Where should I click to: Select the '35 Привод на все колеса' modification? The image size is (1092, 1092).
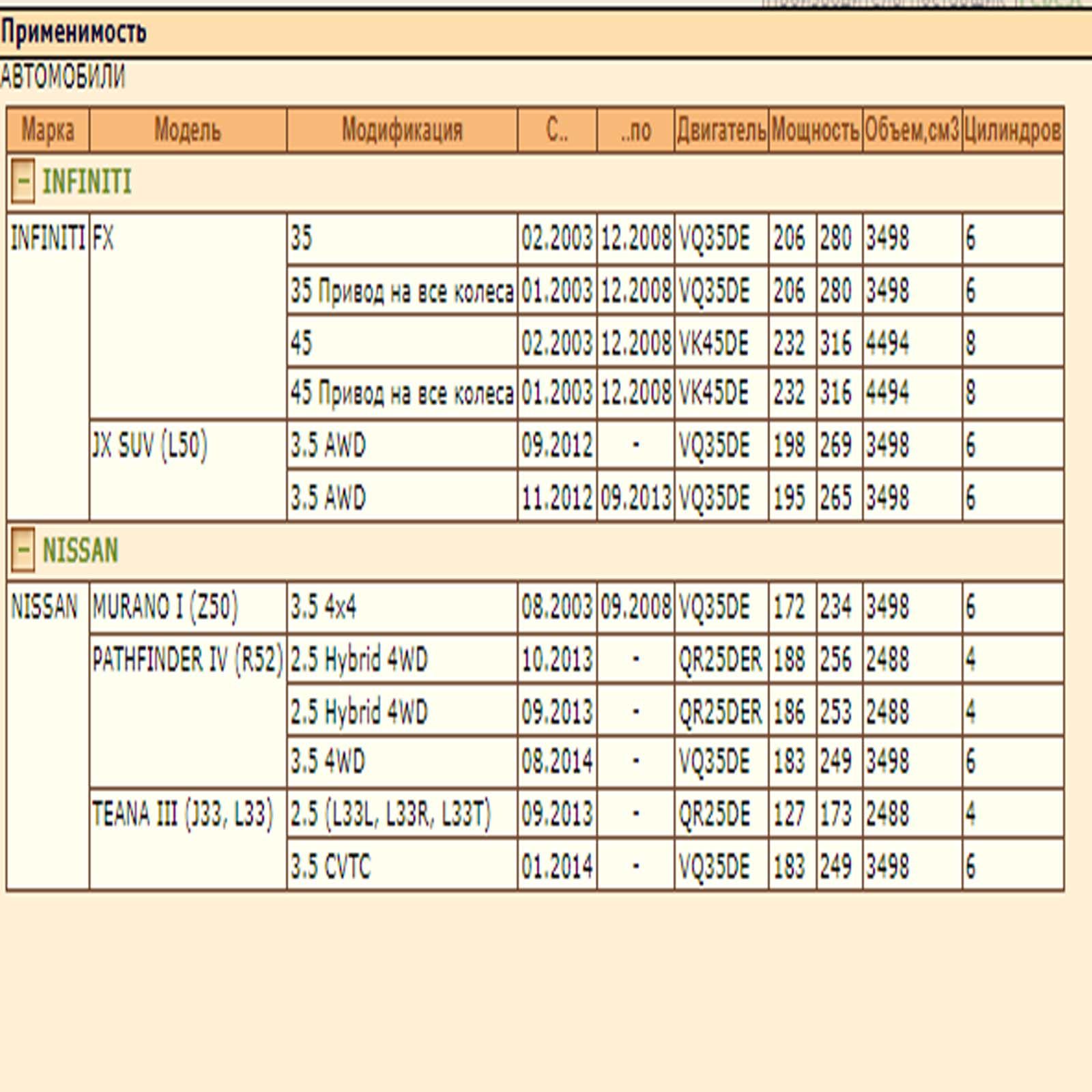pos(402,291)
